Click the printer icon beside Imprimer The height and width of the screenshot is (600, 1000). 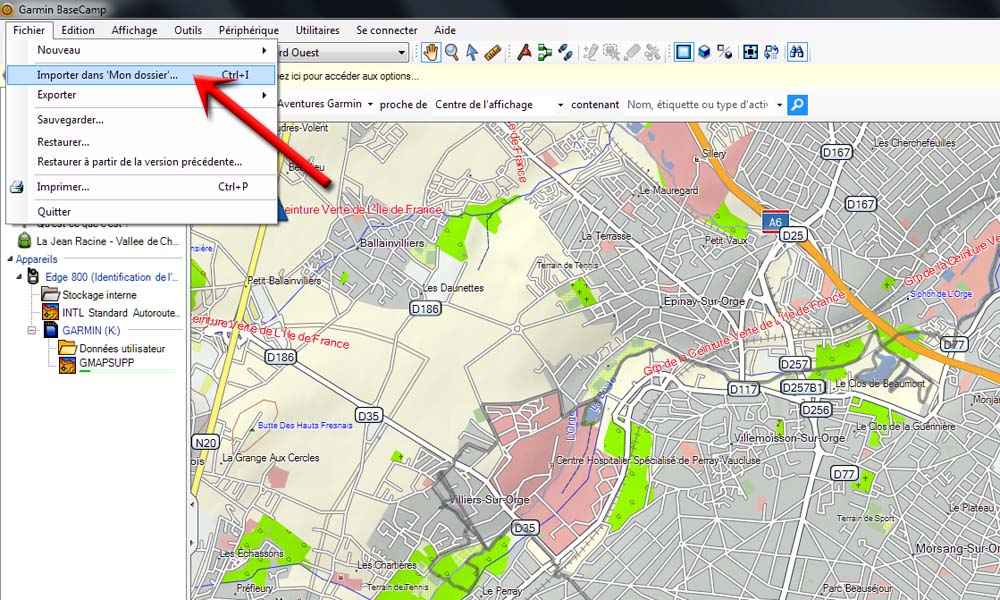(x=17, y=187)
